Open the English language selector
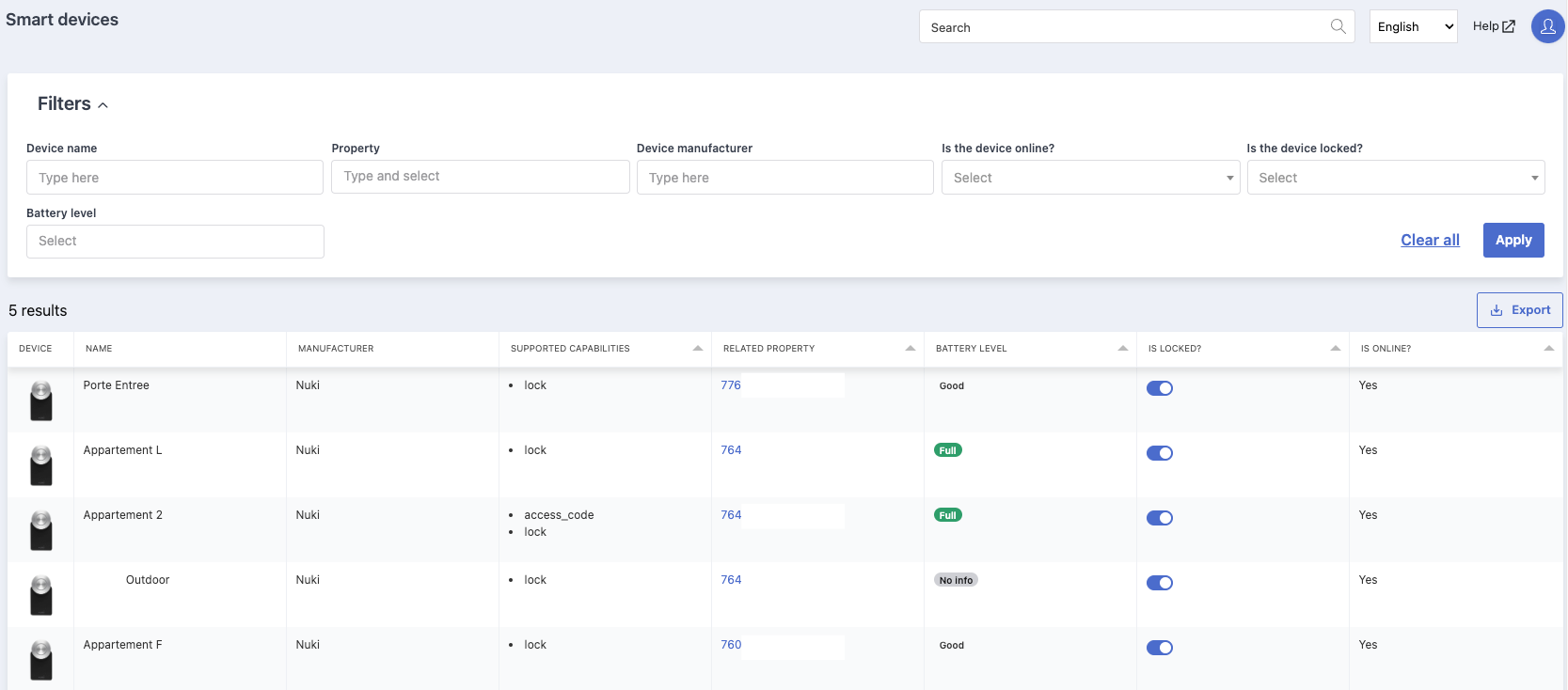Image resolution: width=1568 pixels, height=690 pixels. [1414, 26]
